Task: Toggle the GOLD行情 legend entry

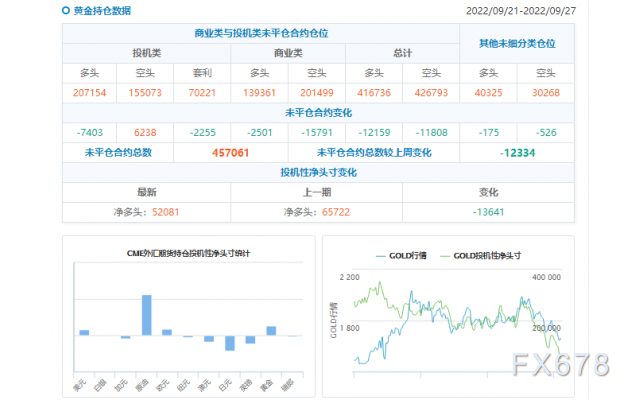Action: click(401, 256)
